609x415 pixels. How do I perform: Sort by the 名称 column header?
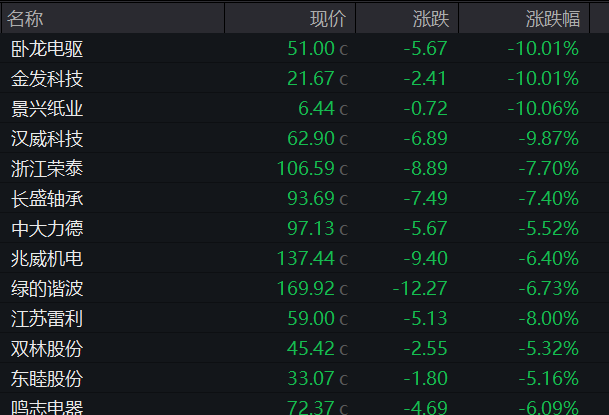click(x=32, y=18)
